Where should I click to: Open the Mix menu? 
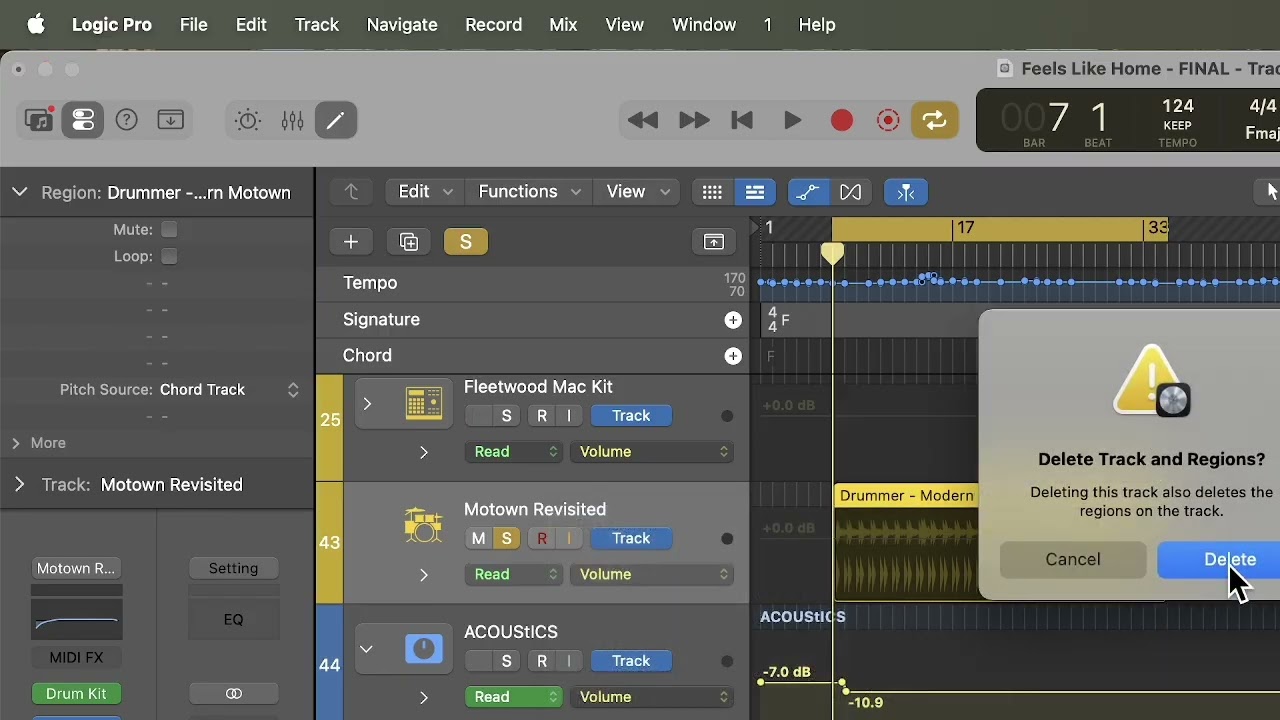[x=563, y=25]
